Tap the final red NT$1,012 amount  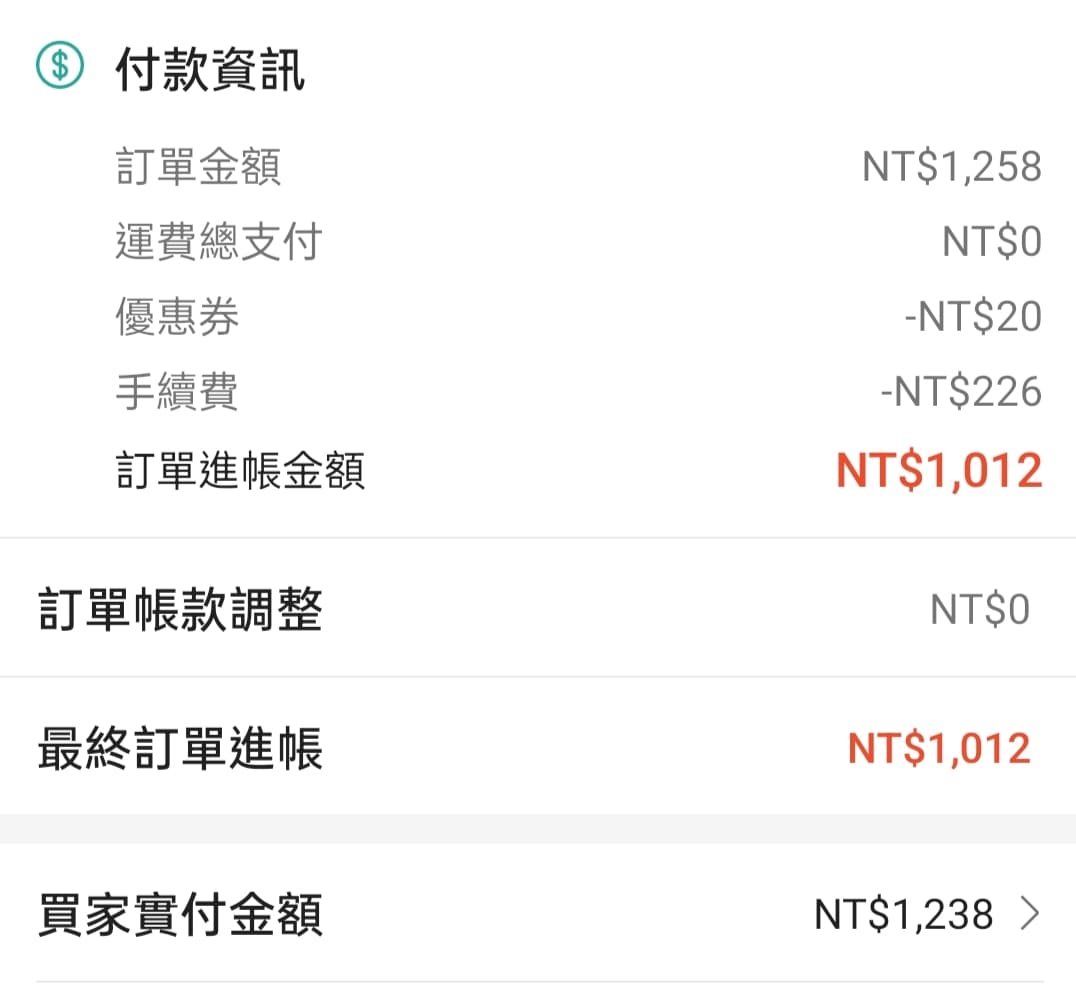click(939, 747)
